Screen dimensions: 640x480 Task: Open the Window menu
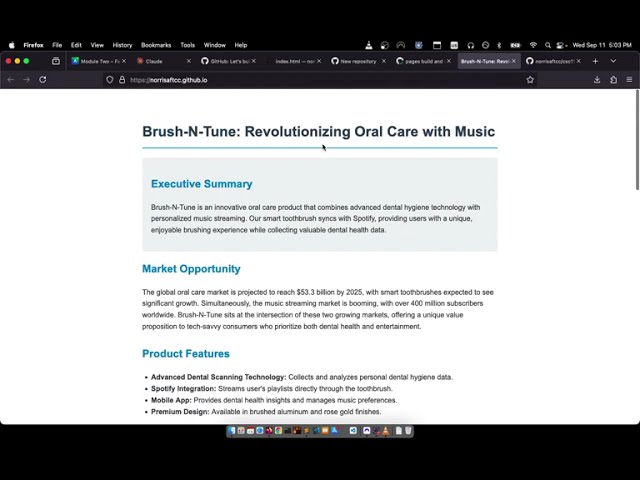(x=214, y=45)
